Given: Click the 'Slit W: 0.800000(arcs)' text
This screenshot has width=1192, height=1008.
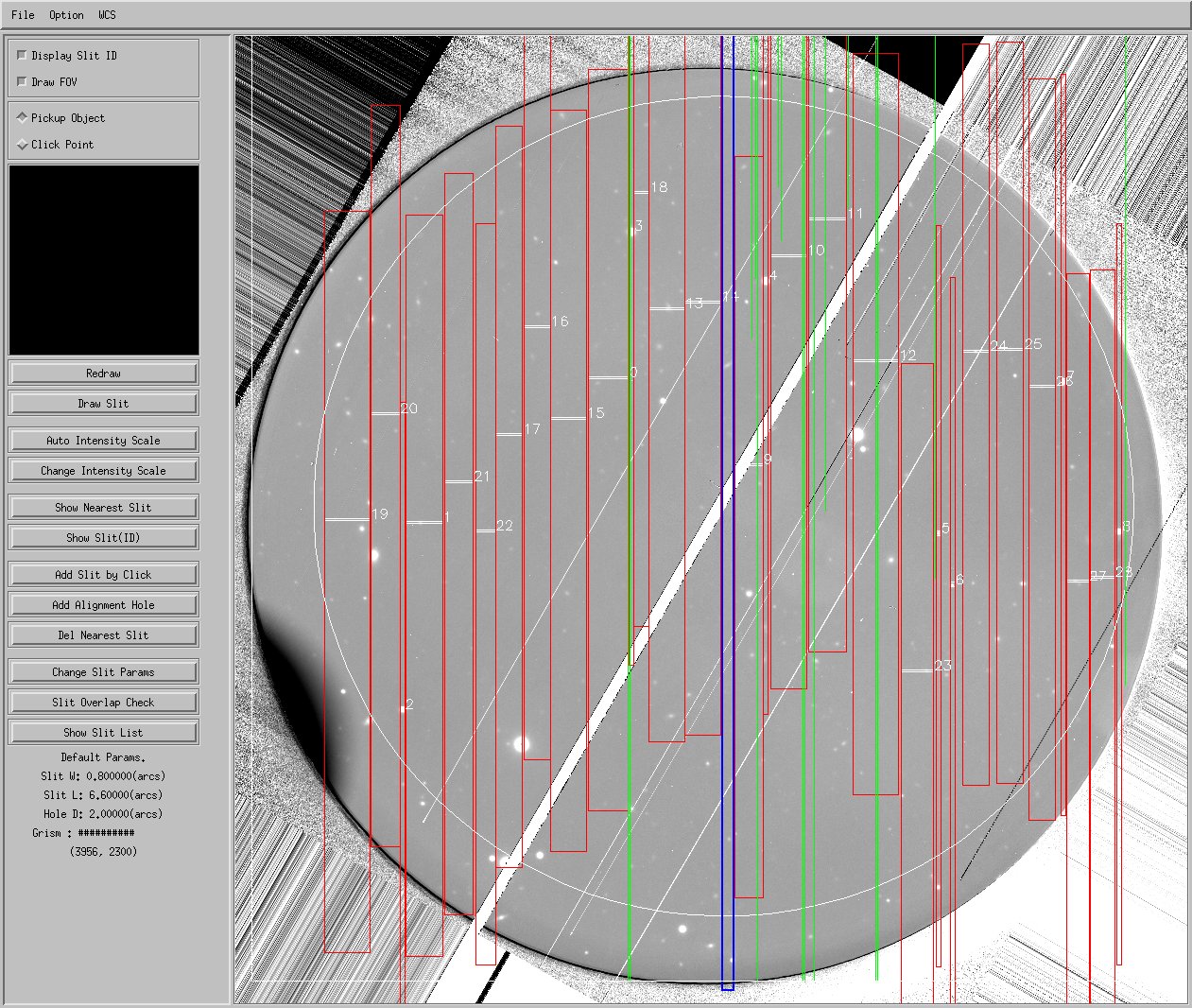Looking at the screenshot, I should (103, 776).
